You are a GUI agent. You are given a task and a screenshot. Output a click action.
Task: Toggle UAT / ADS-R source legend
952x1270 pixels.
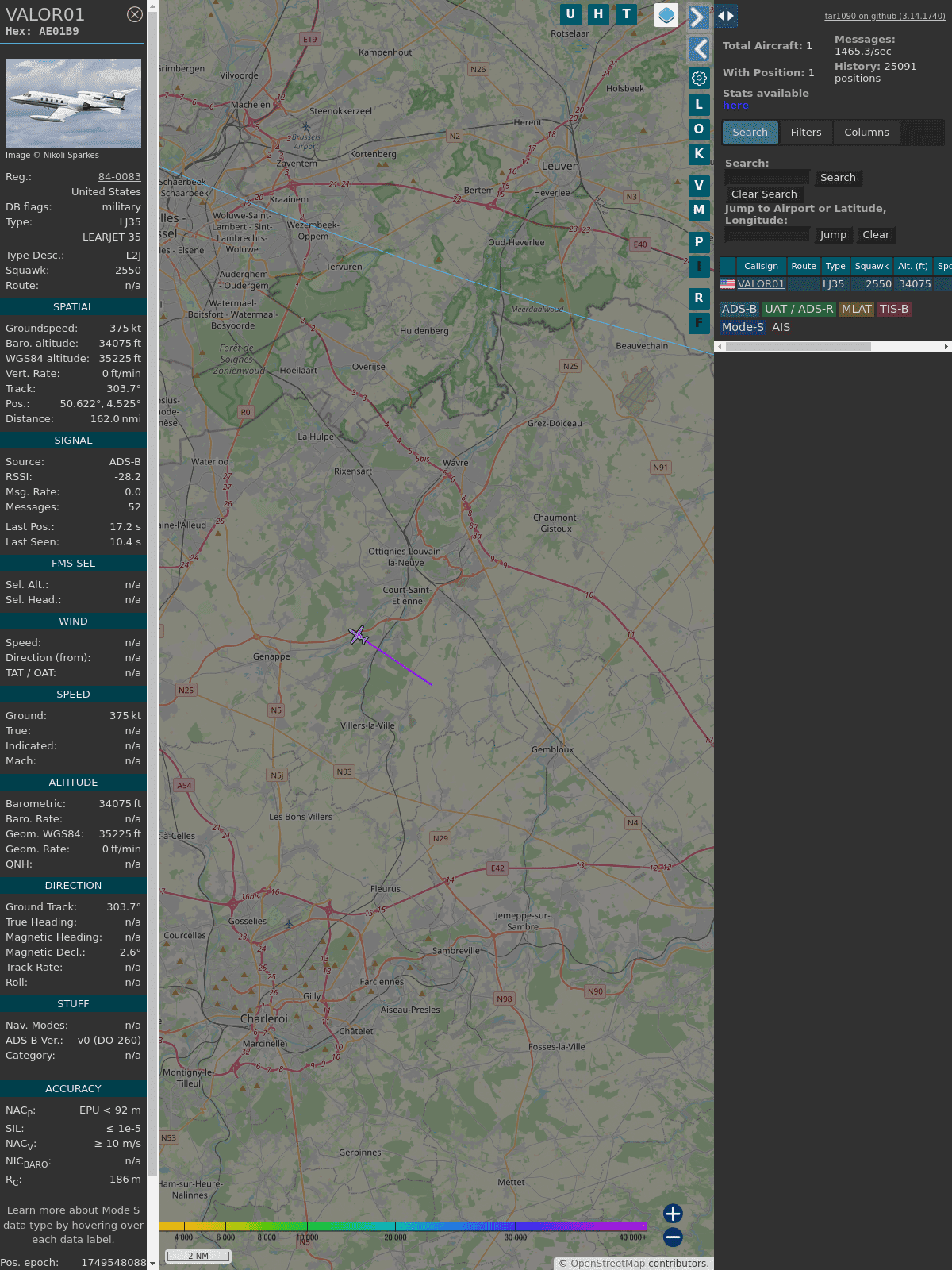pos(799,310)
